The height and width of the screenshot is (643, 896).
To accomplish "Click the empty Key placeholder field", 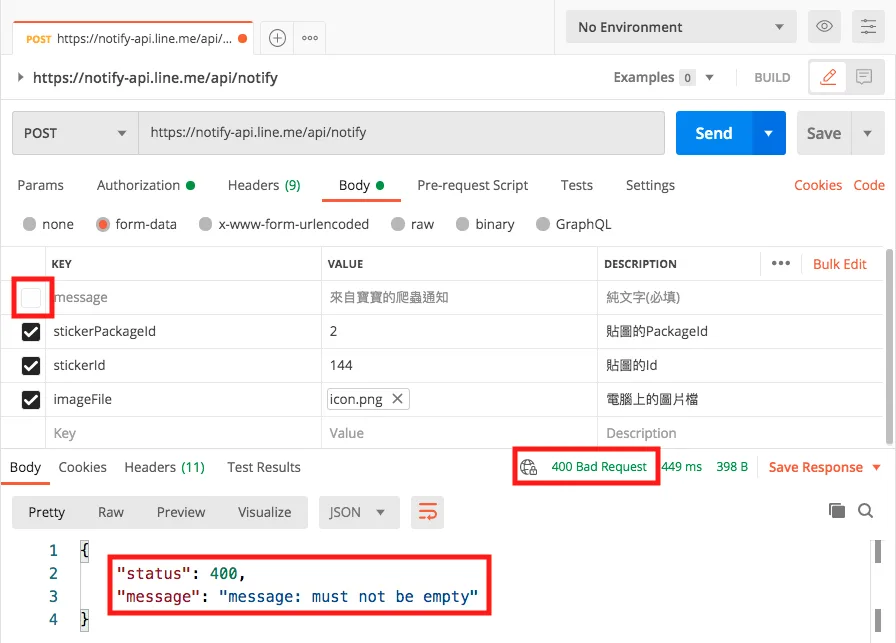I will 183,433.
